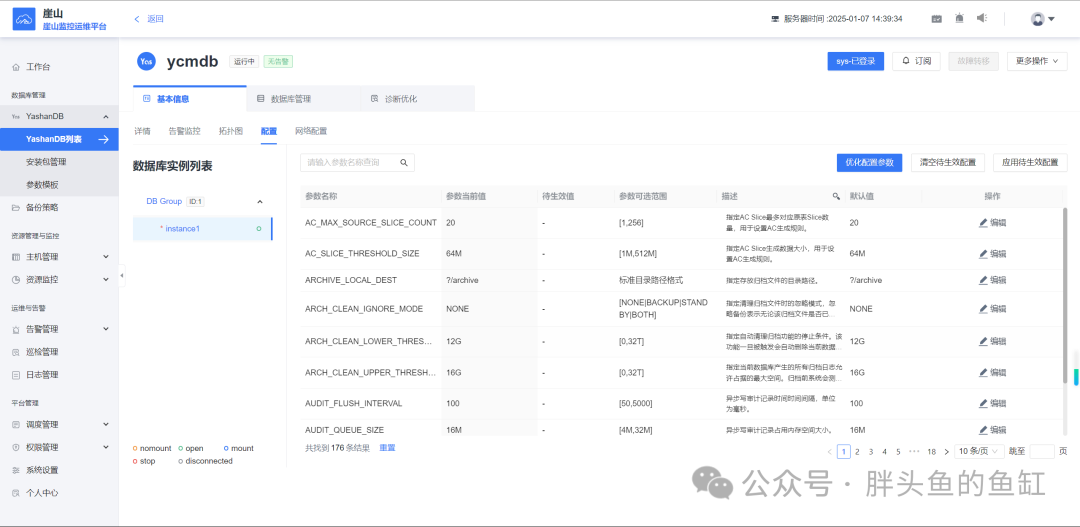The height and width of the screenshot is (527, 1080).
Task: Collapse the YashanDB sidebar group
Action: click(105, 116)
